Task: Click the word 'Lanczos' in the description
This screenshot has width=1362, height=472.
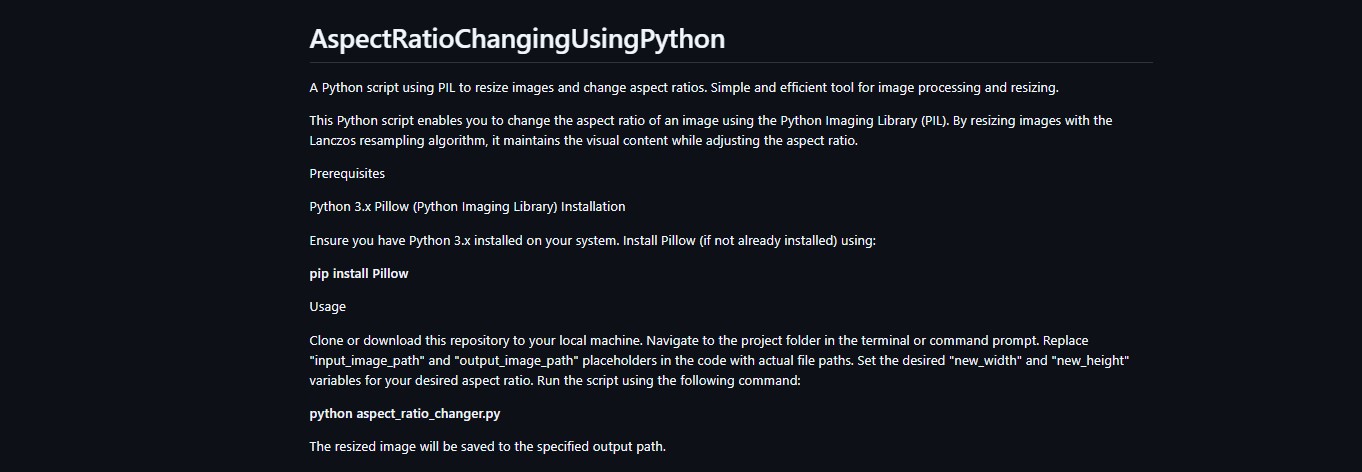Action: pyautogui.click(x=335, y=141)
